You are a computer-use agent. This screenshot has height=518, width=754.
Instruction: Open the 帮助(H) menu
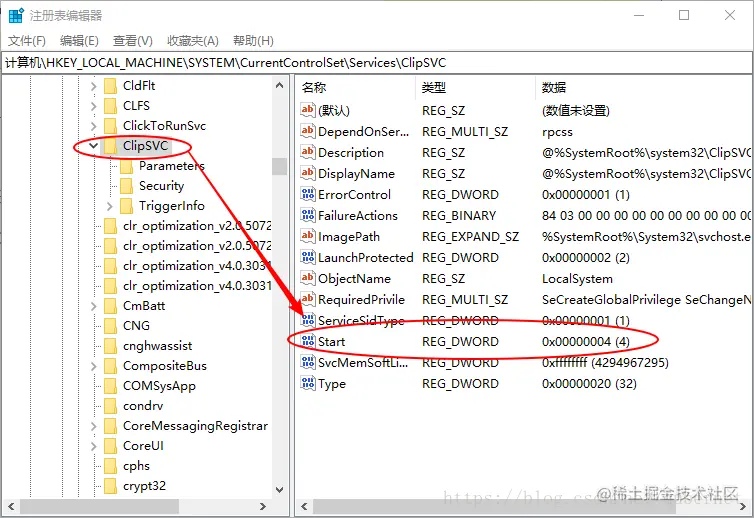click(253, 41)
